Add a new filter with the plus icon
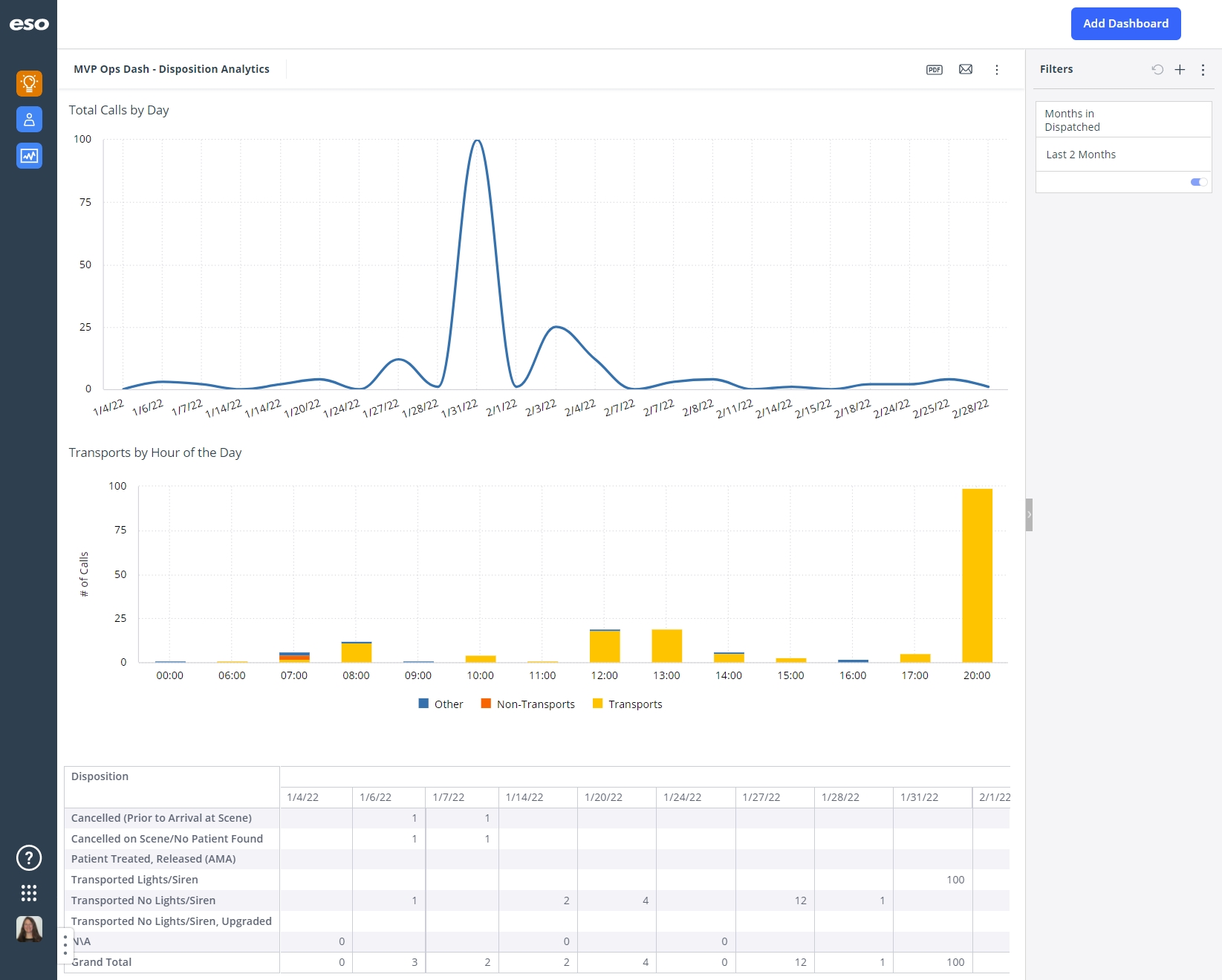1222x980 pixels. (x=1180, y=69)
